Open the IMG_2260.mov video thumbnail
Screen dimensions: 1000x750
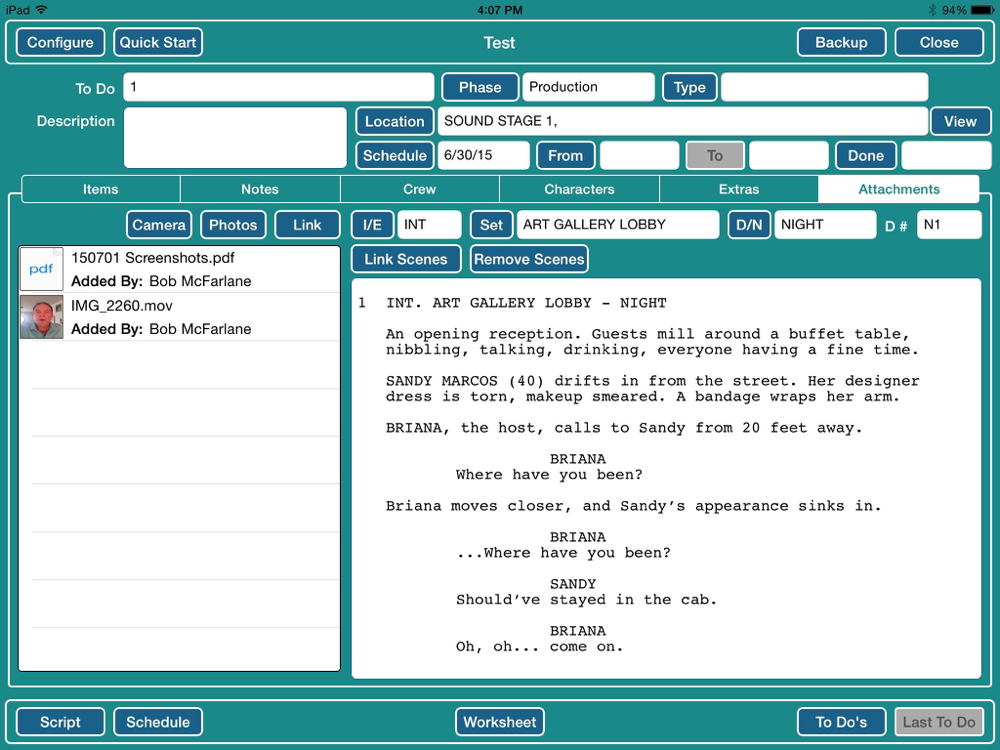41,317
